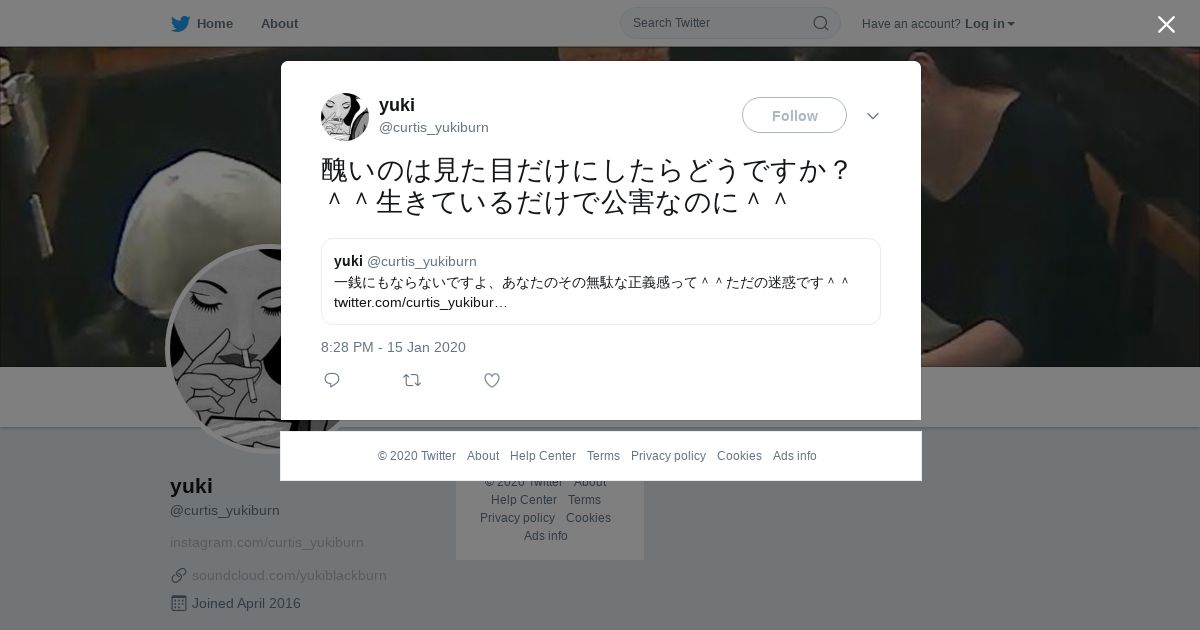Go to Home in top navigation
The height and width of the screenshot is (630, 1200).
click(x=215, y=24)
